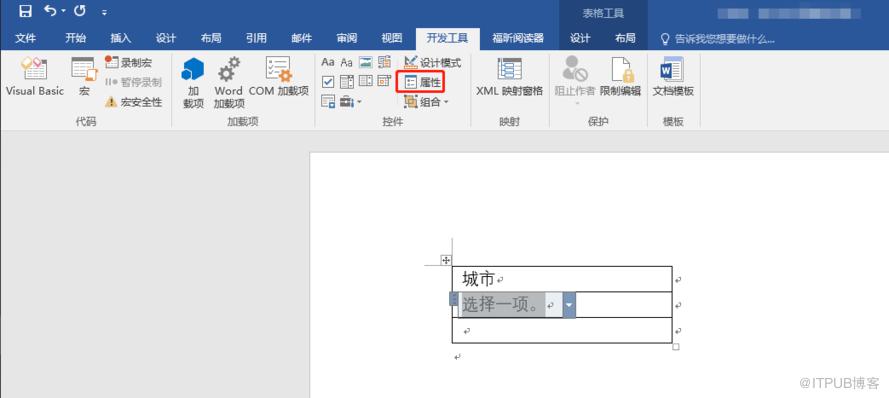Expand the 组合 (Group) dropdown
This screenshot has width=889, height=398.
[426, 102]
